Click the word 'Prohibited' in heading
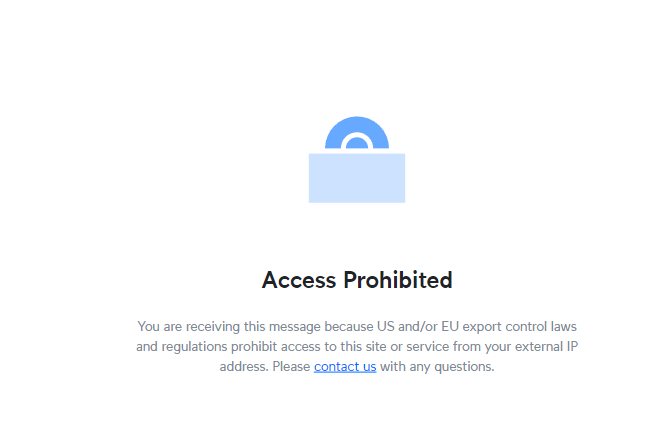This screenshot has width=657, height=438. pyautogui.click(x=398, y=280)
